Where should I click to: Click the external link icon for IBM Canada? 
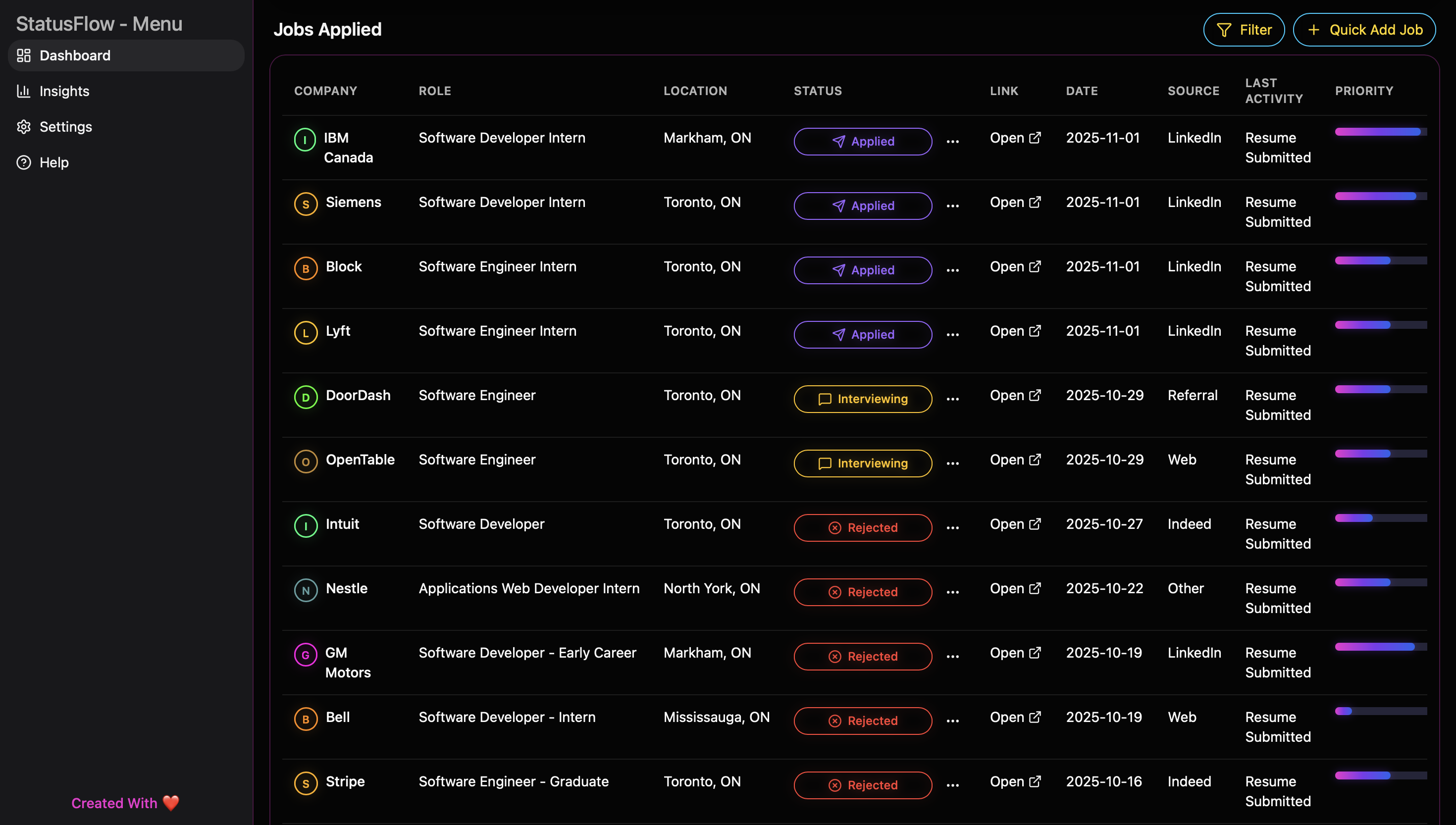[x=1035, y=138]
